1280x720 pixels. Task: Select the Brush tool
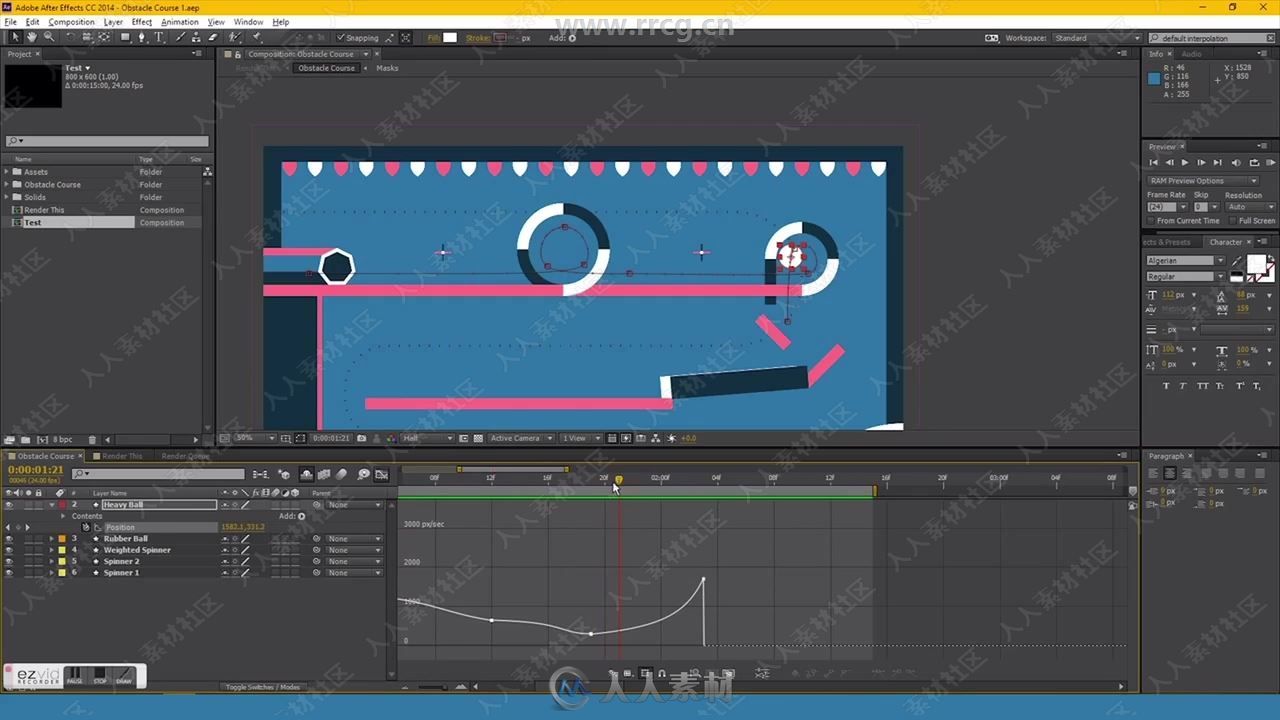tap(180, 37)
